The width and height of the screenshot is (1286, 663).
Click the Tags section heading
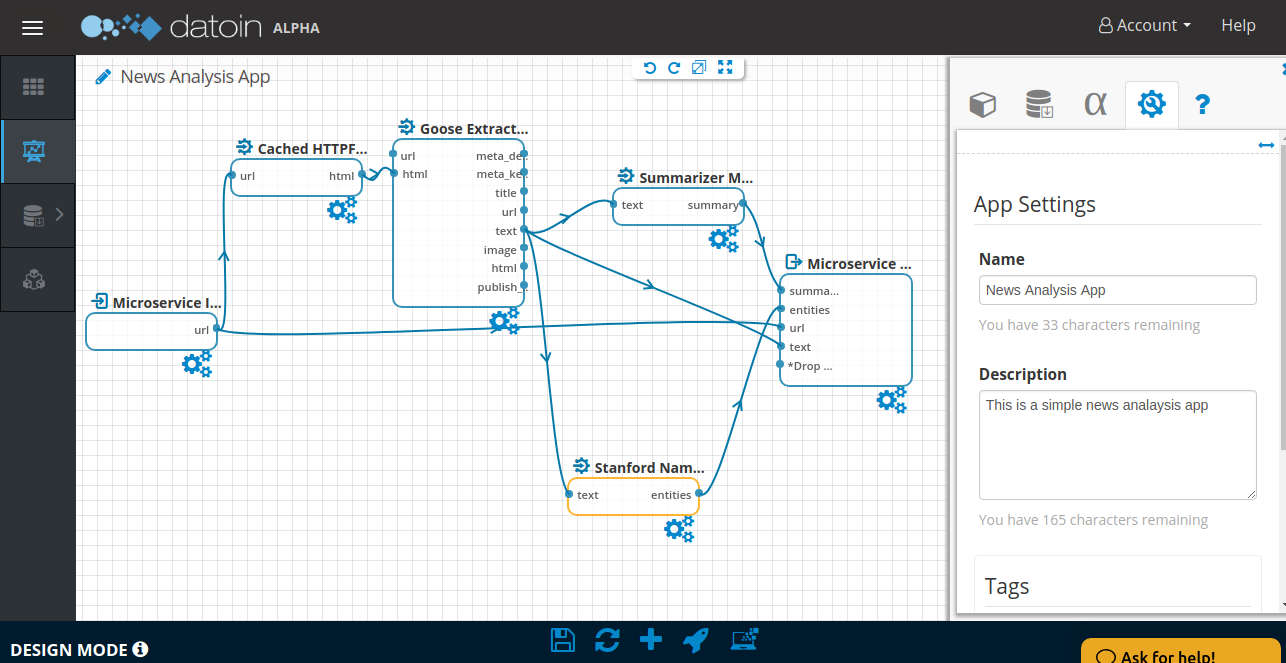coord(1006,586)
